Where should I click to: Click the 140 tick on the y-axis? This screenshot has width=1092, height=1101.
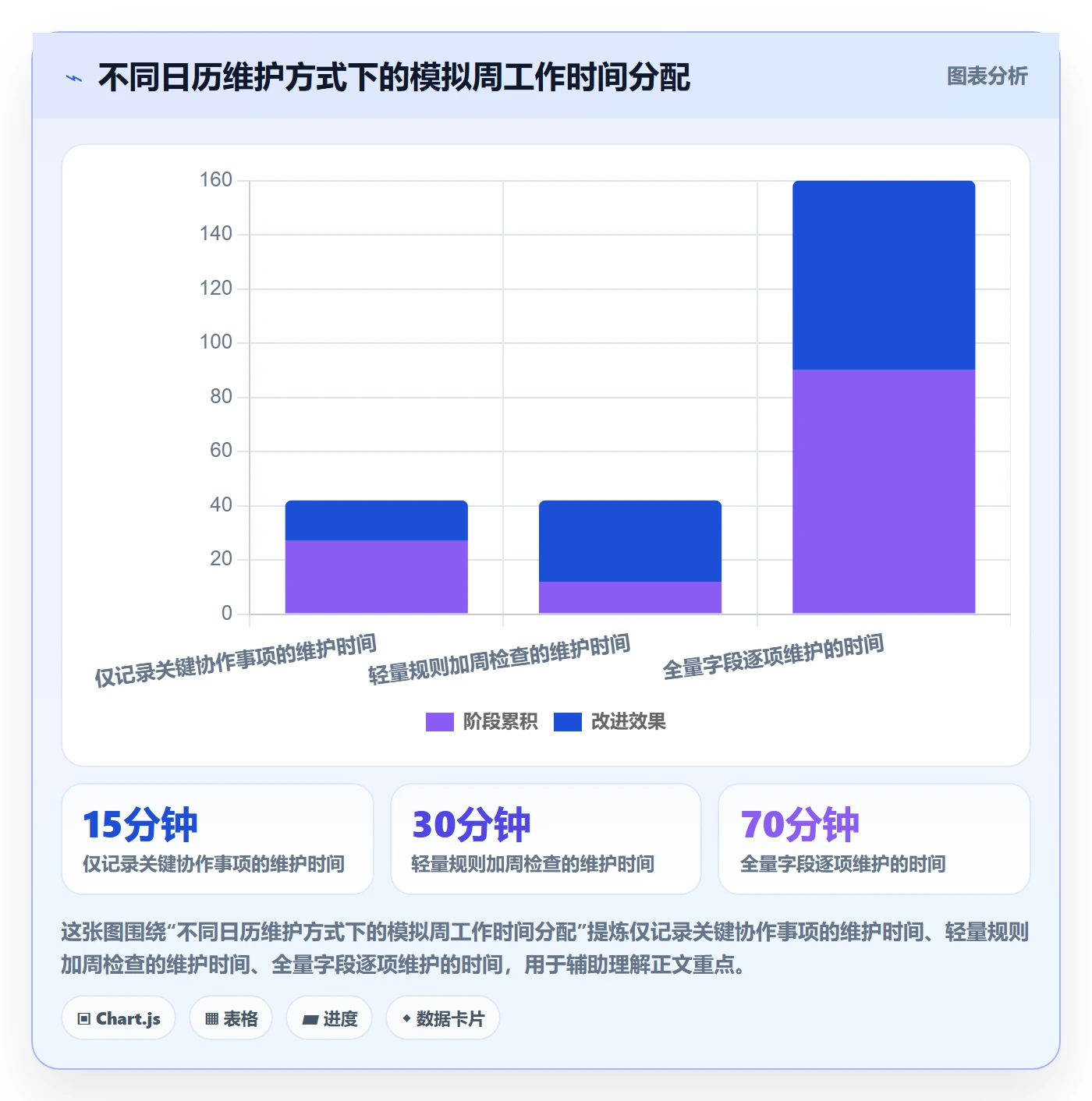[216, 234]
